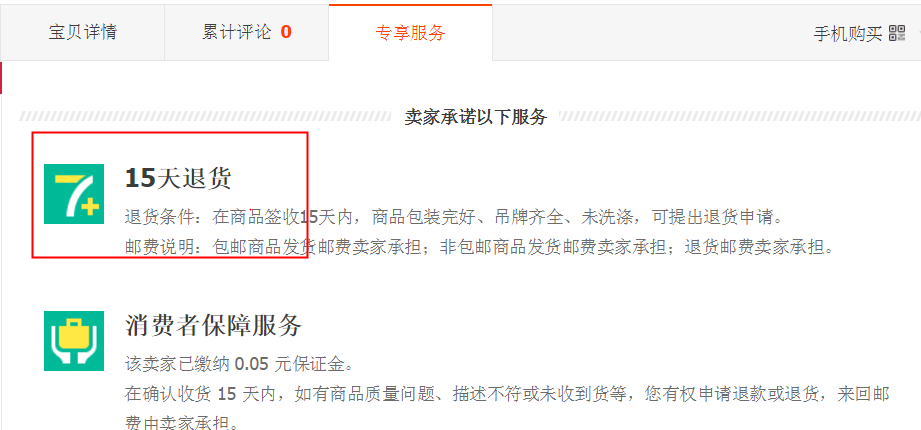Click the green 7+ return icon
The height and width of the screenshot is (430, 921).
[74, 194]
